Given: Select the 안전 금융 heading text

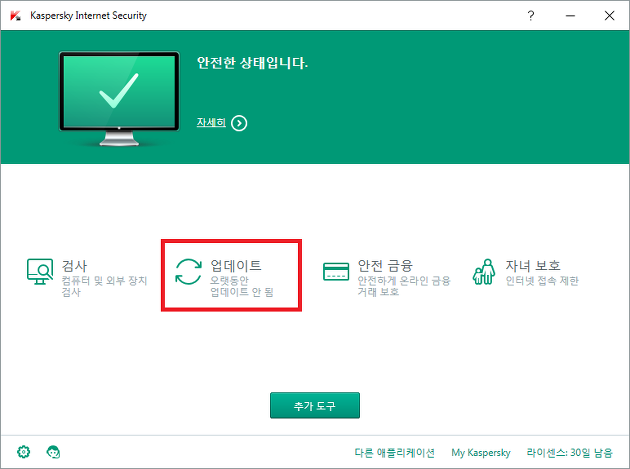Looking at the screenshot, I should click(385, 265).
